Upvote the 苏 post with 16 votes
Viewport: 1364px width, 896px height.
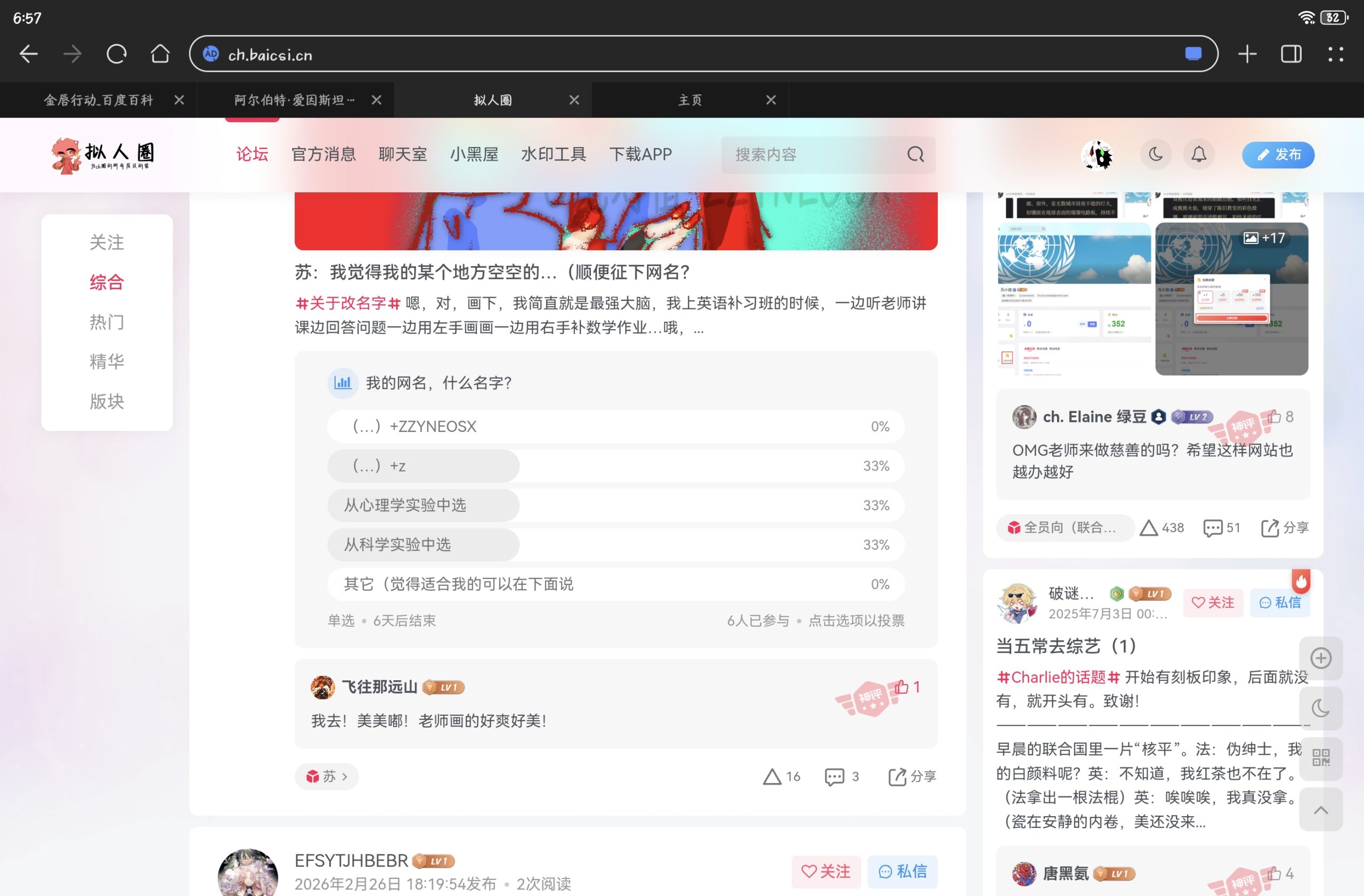pyautogui.click(x=782, y=776)
